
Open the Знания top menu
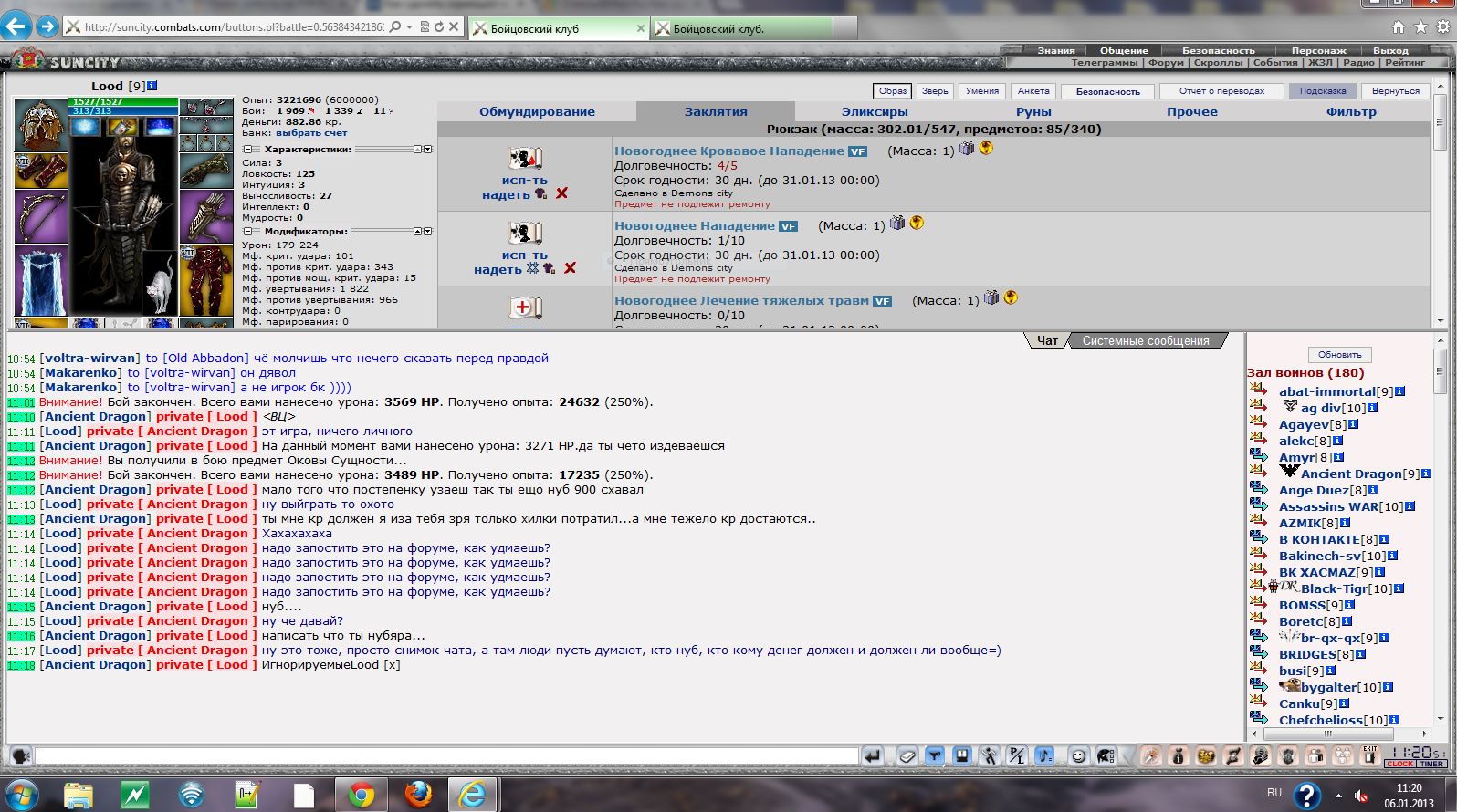[1055, 51]
